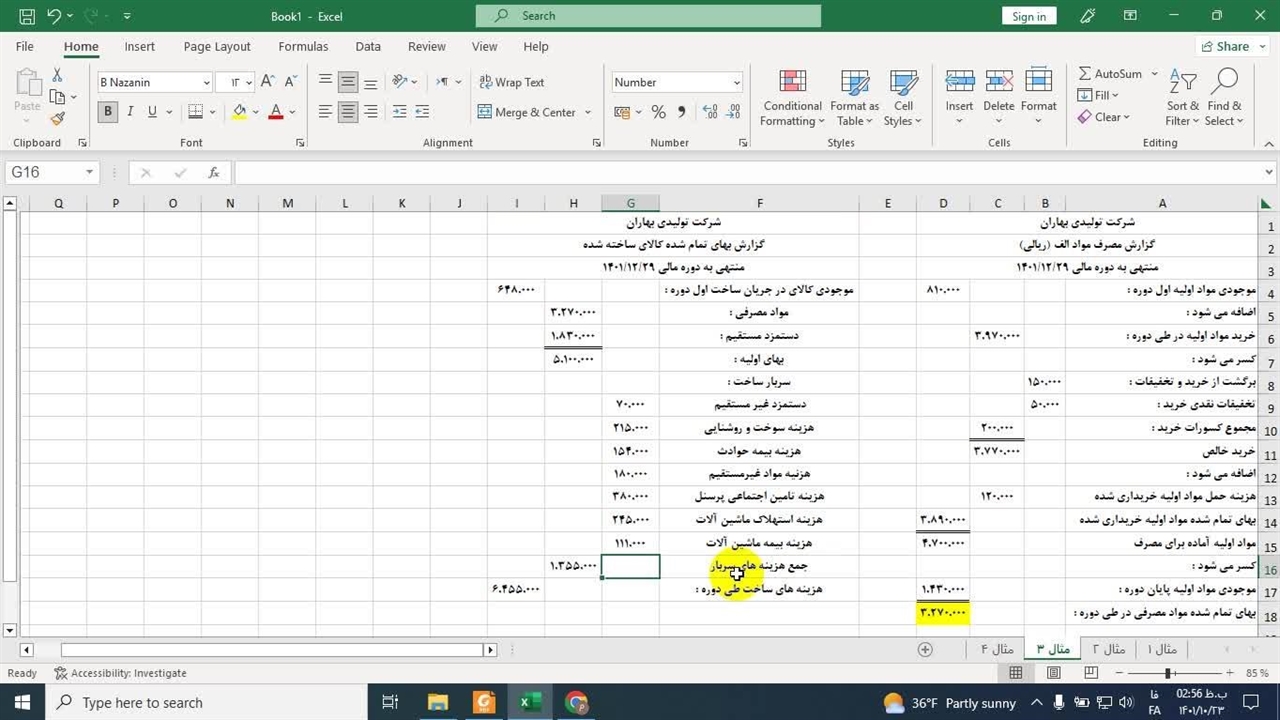Toggle Wrap Text for the cell
Image resolution: width=1280 pixels, height=720 pixels.
click(x=511, y=82)
